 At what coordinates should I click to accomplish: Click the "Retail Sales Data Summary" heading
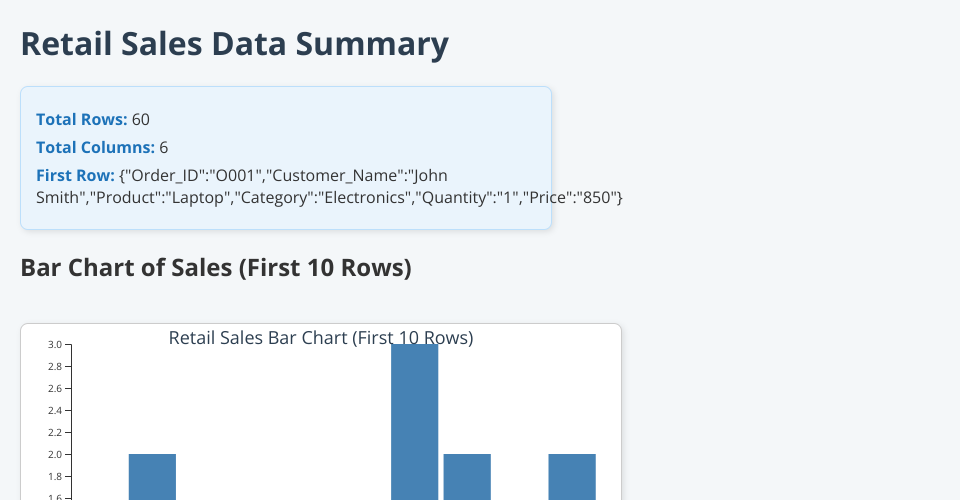coord(234,45)
